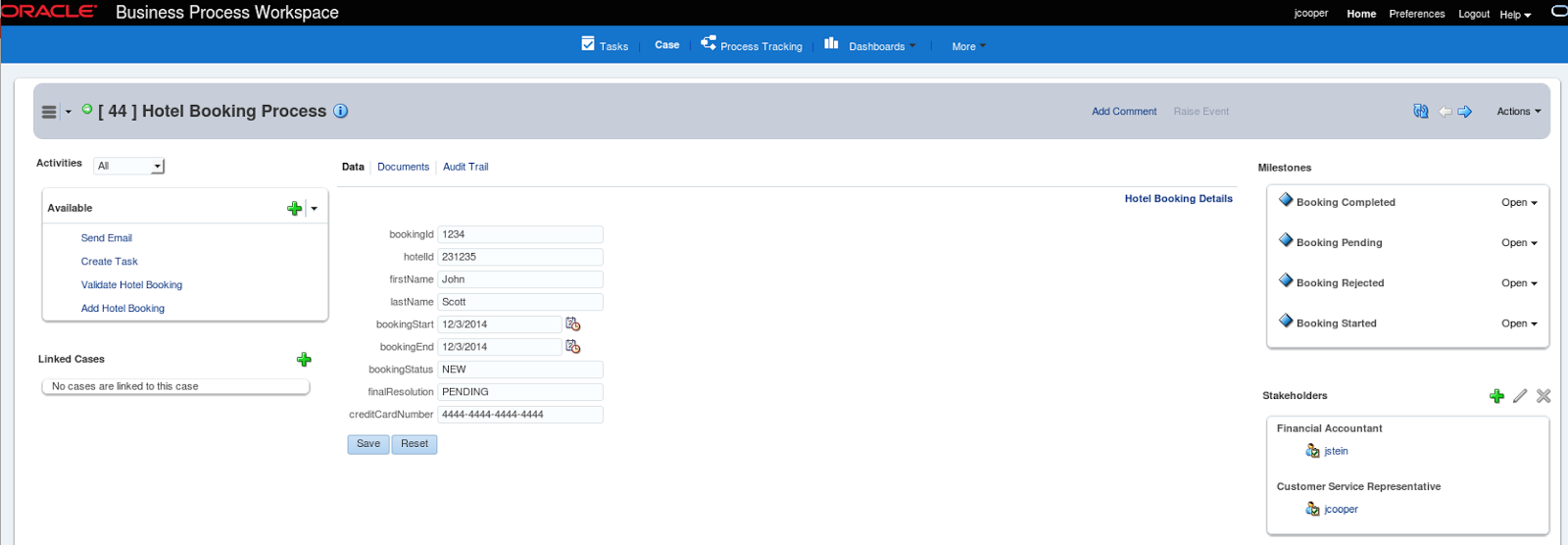Open Booking Rejected status dropdown
Screen dimensions: 1568x545
pyautogui.click(x=1519, y=283)
